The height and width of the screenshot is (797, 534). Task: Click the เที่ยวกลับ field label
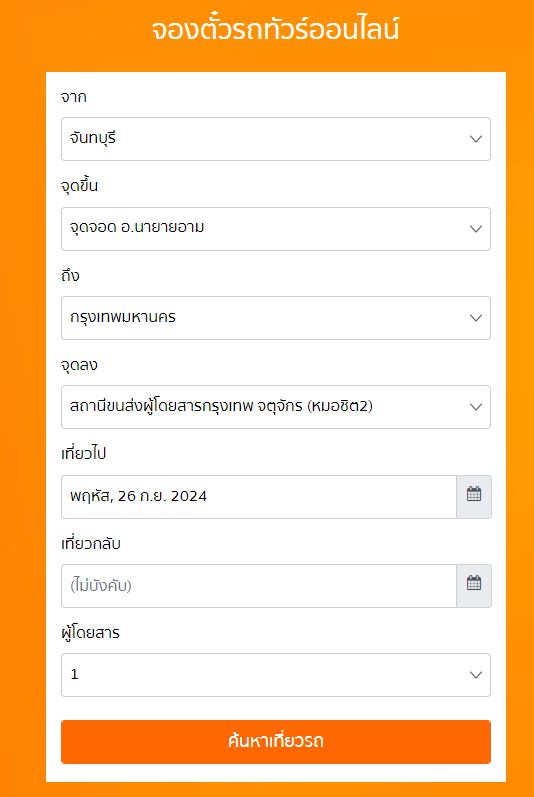pos(91,543)
